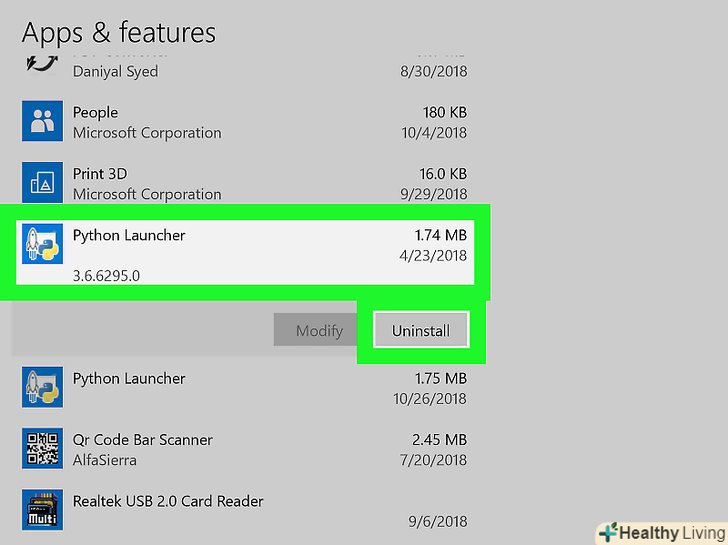728x545 pixels.
Task: Click Python Launcher entry sized 1.75 MB
Action: 245,387
